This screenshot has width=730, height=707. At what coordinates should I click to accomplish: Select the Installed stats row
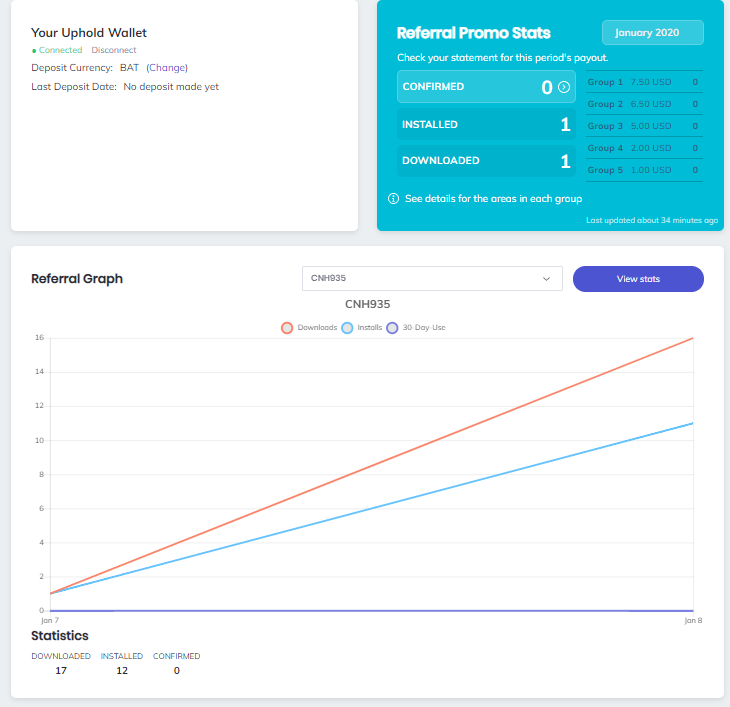point(485,125)
